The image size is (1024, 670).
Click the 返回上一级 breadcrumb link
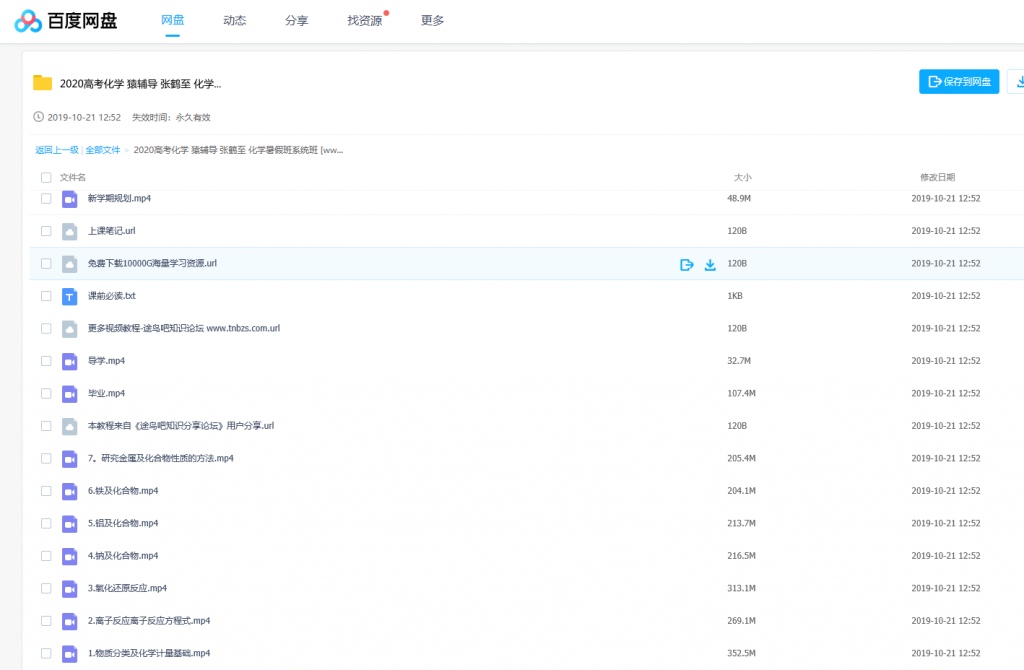[x=57, y=150]
